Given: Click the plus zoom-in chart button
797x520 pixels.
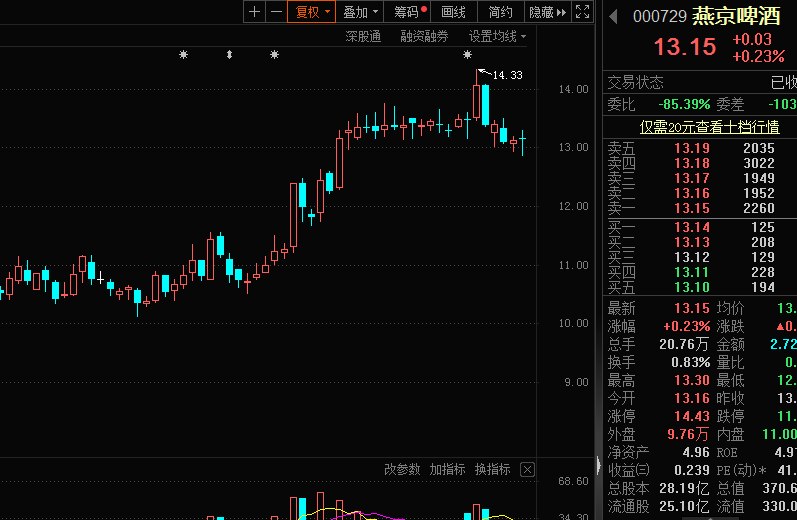Looking at the screenshot, I should [x=254, y=12].
